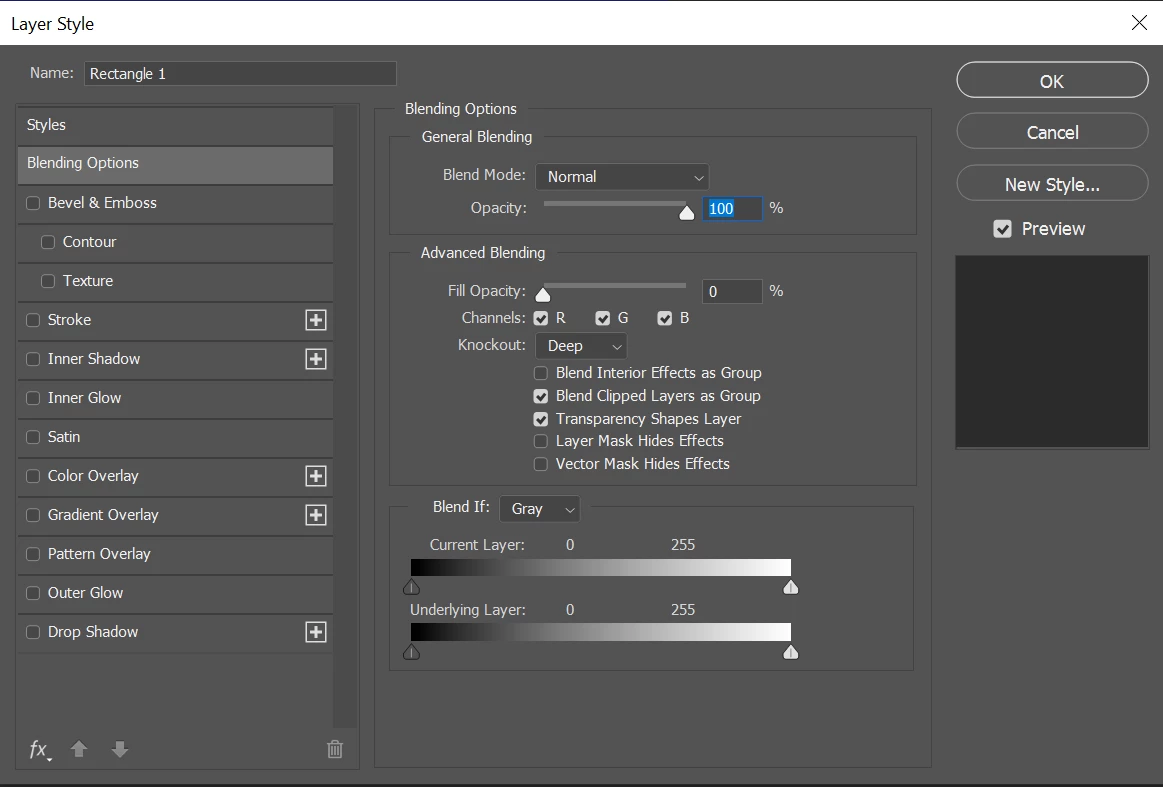Add another Color Overlay with plus icon
Screen dimensions: 1163x787
316,476
